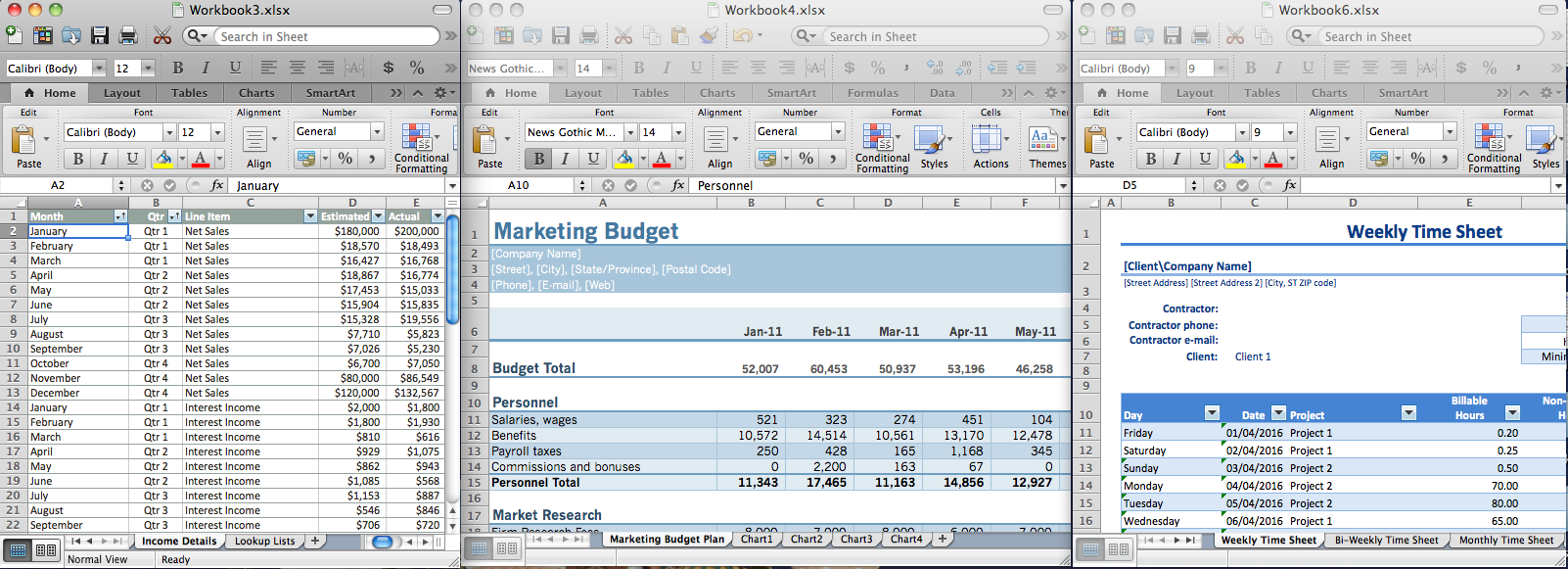Open the Lookup Lists sheet tab
Viewport: 1568px width, 569px height.
pyautogui.click(x=264, y=541)
